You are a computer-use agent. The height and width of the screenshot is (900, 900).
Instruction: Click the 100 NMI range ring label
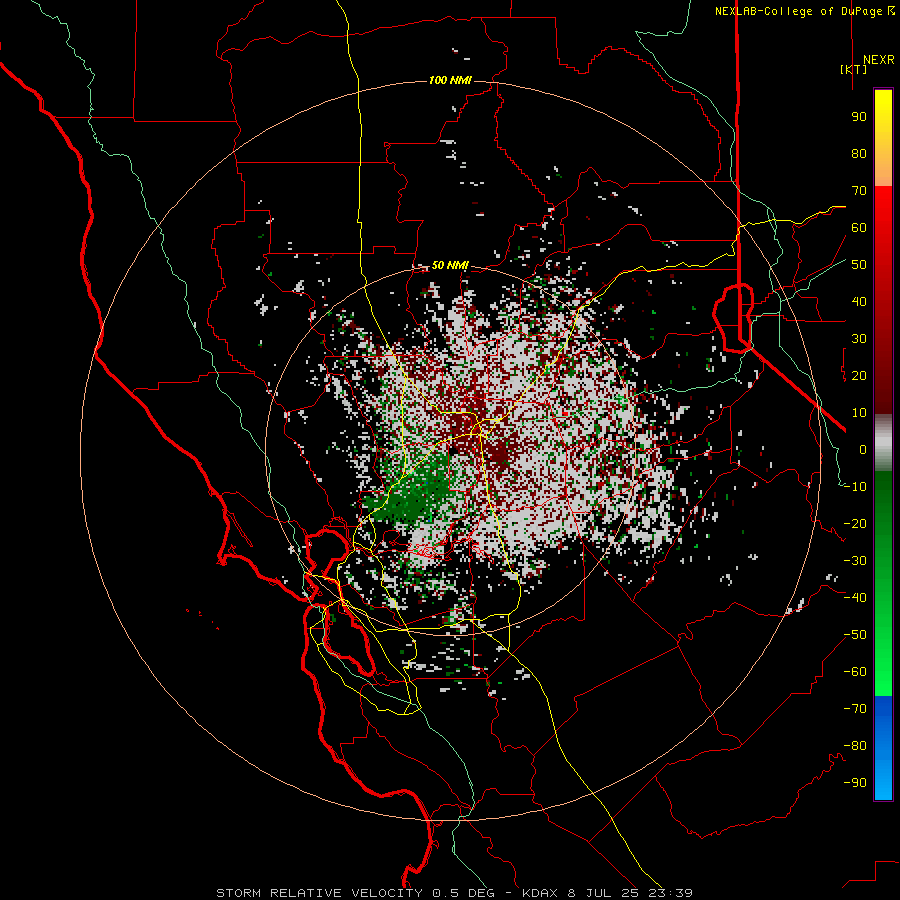[450, 80]
